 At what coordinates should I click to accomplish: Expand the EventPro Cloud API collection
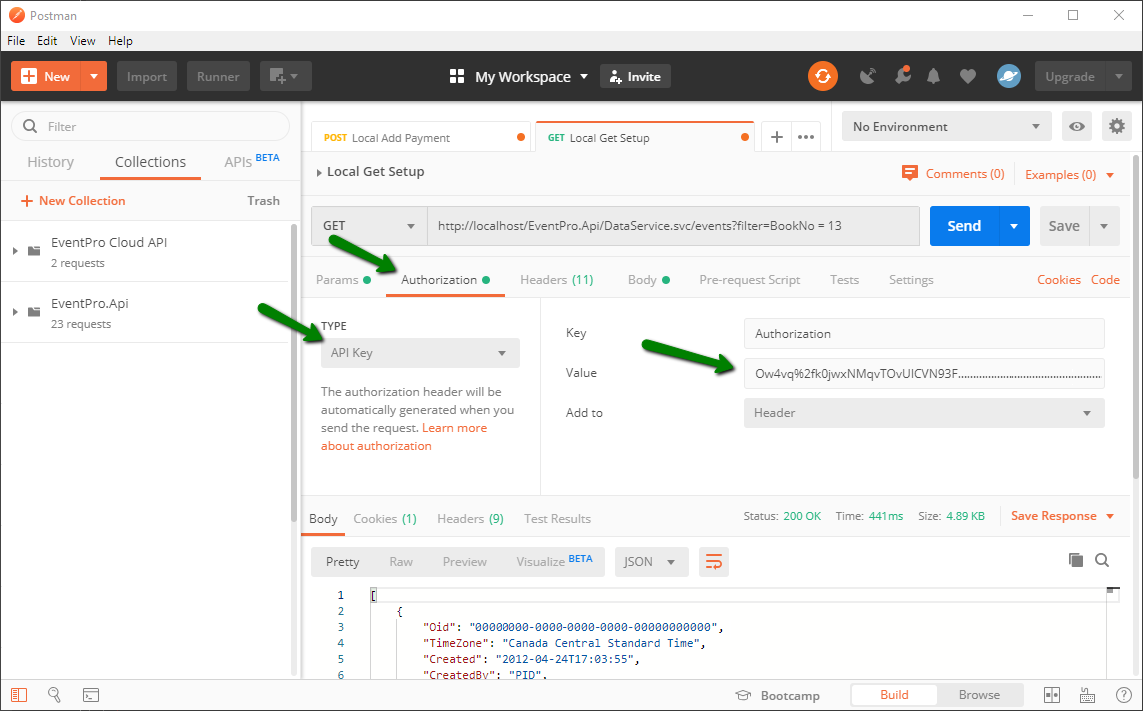[x=15, y=251]
